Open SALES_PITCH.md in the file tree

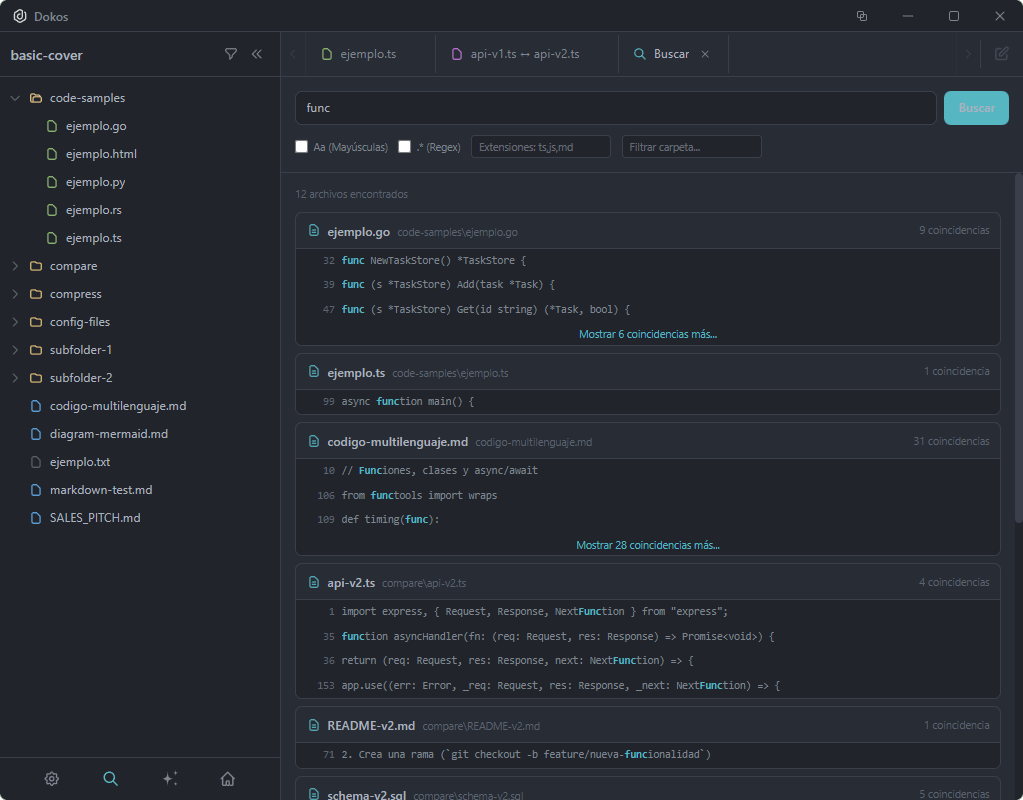pyautogui.click(x=95, y=518)
